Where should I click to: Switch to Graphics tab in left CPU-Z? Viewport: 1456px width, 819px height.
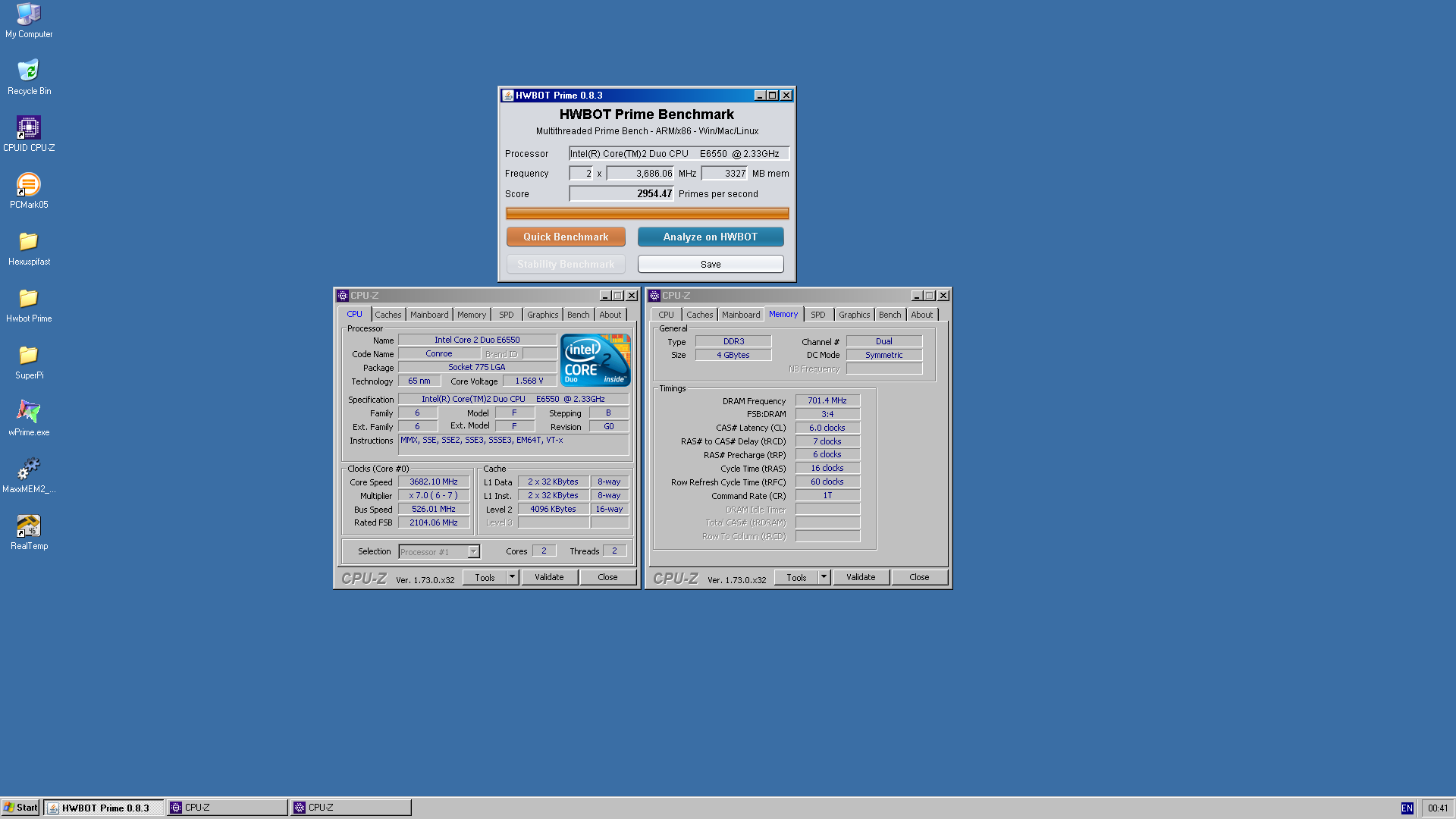click(542, 315)
